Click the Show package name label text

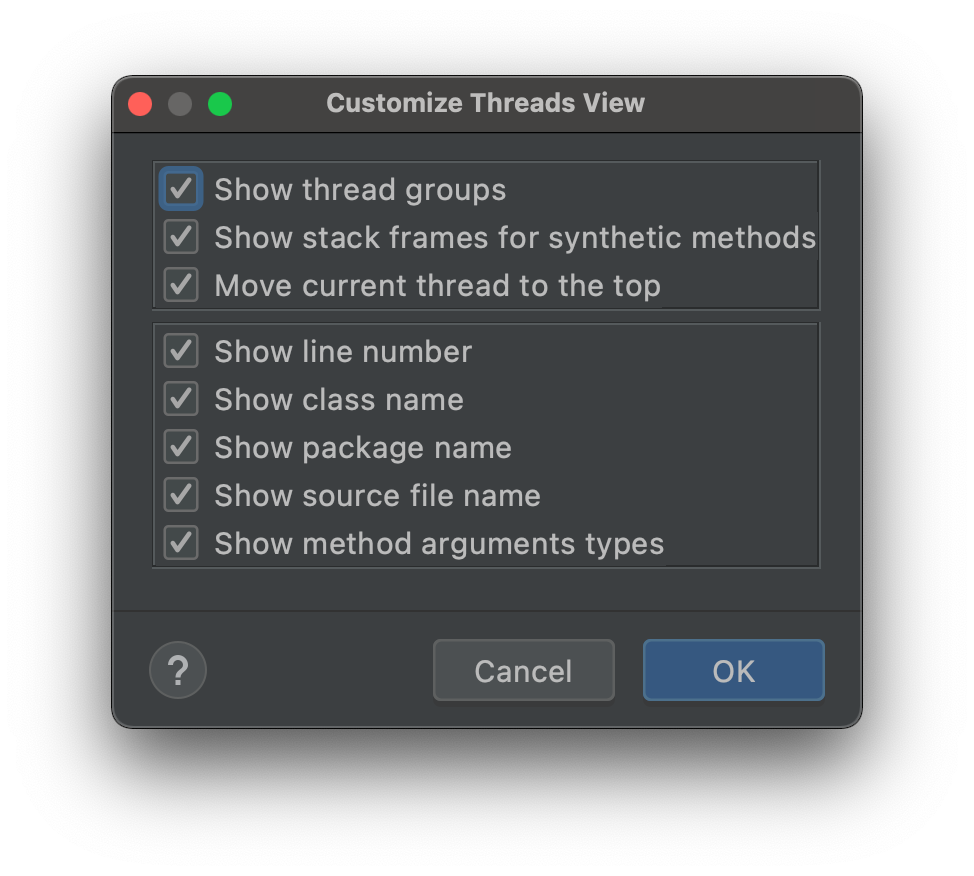pos(362,447)
